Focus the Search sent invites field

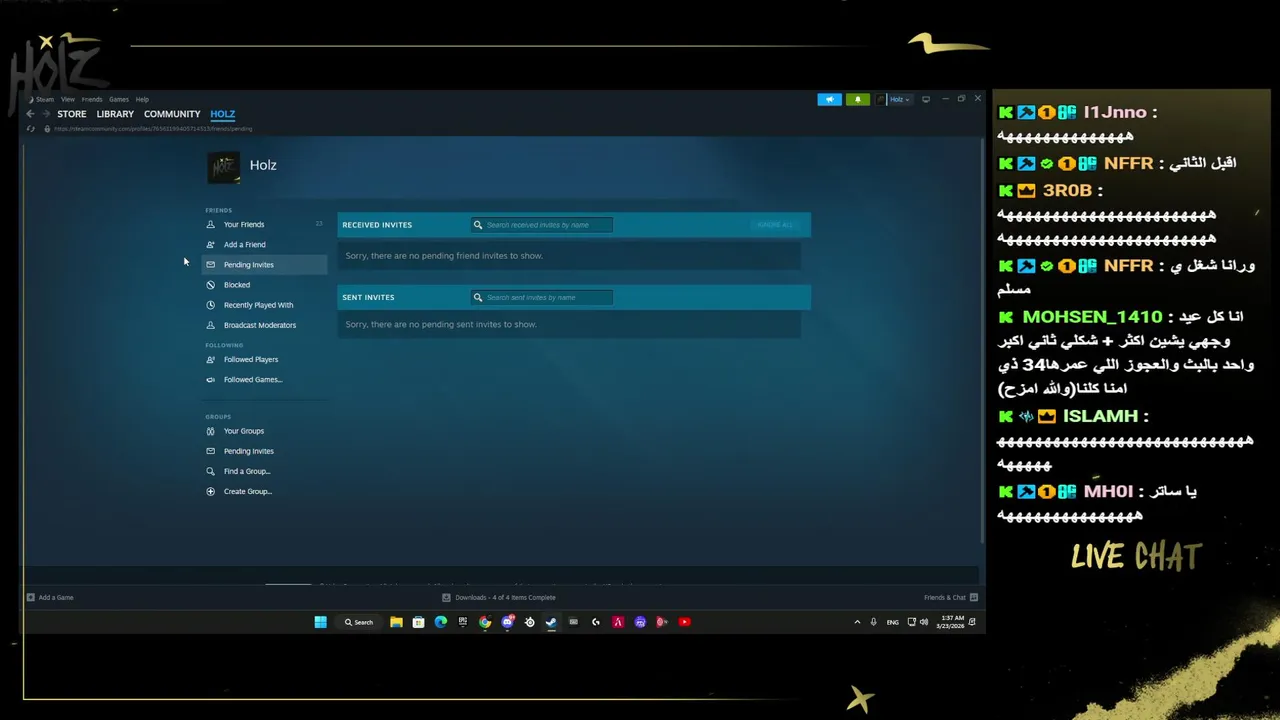click(541, 297)
